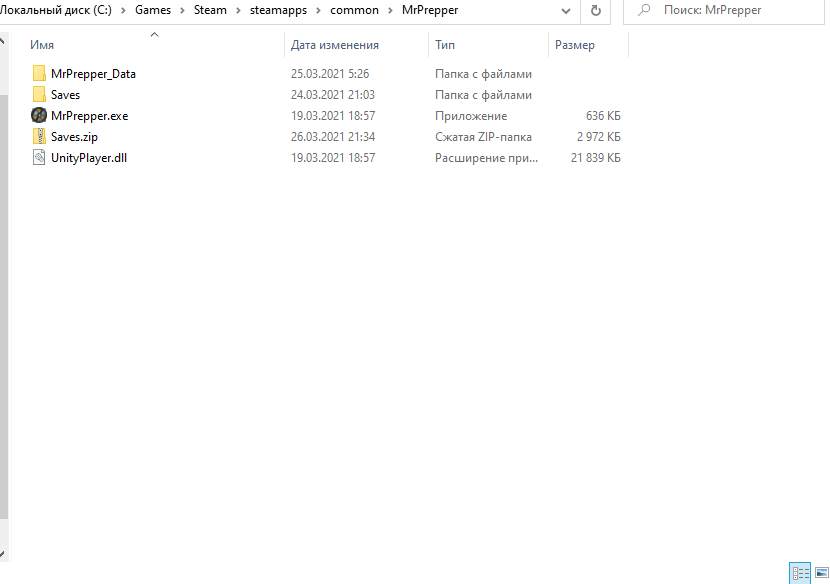This screenshot has height=584, width=830.
Task: Click the date 26.03.2021 21:34
Action: click(332, 137)
